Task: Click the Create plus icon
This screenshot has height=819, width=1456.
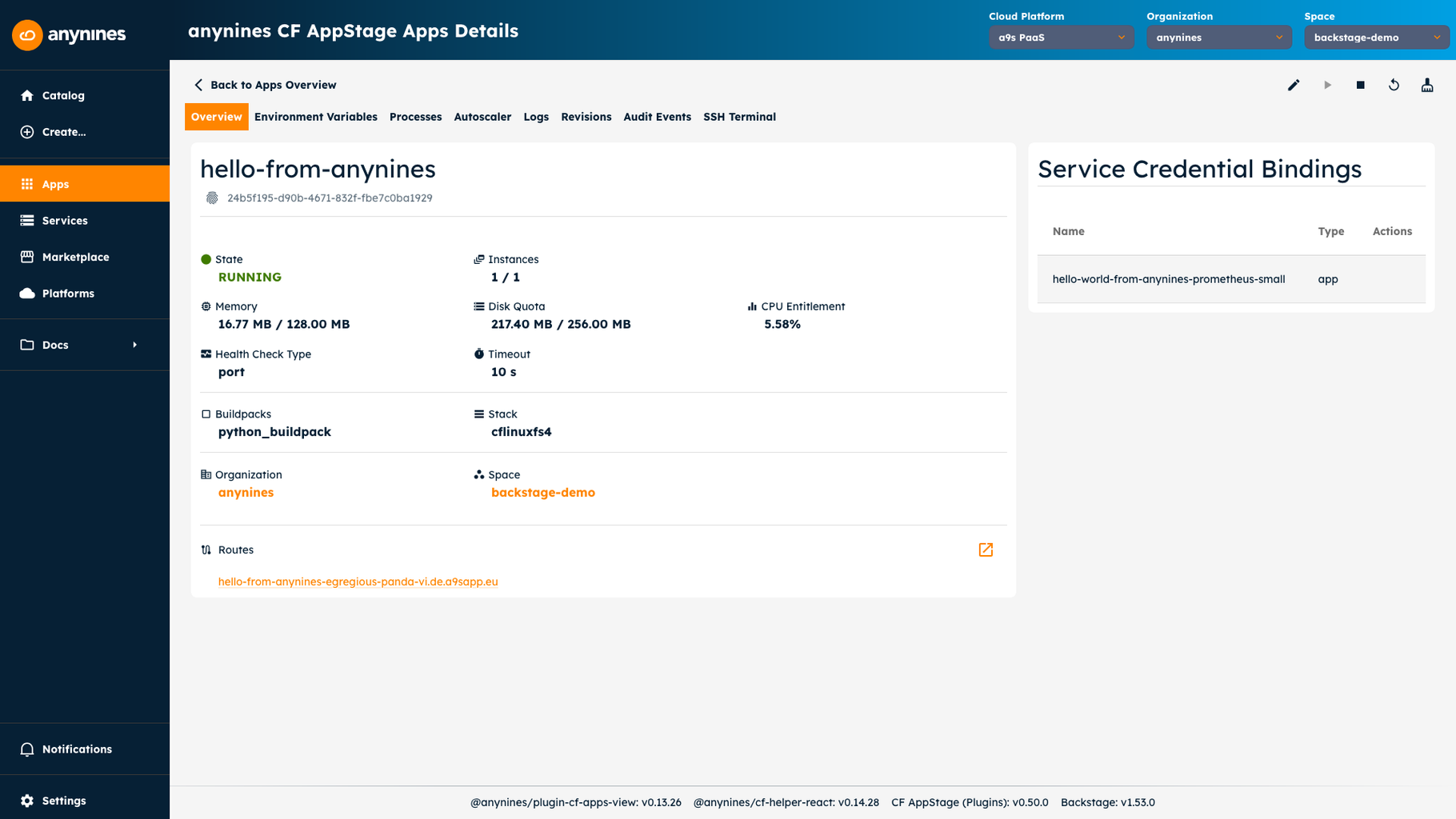Action: 27,132
